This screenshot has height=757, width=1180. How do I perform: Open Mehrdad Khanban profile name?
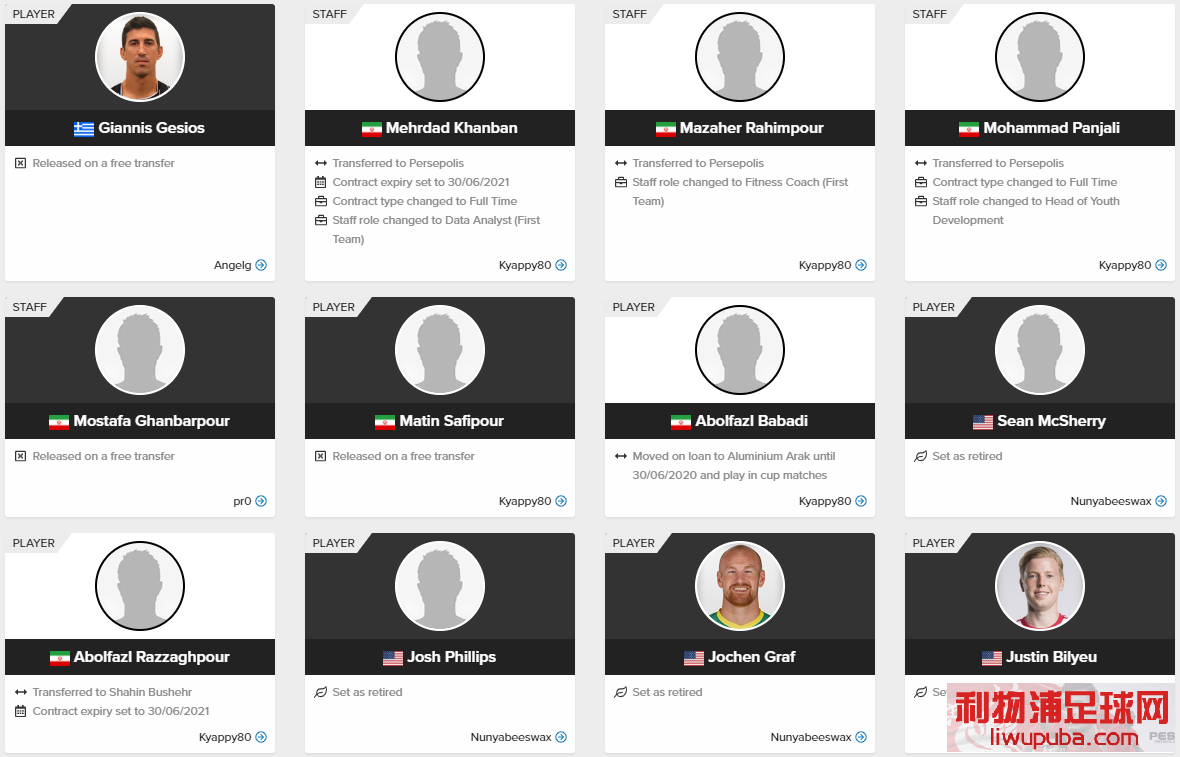coord(452,128)
